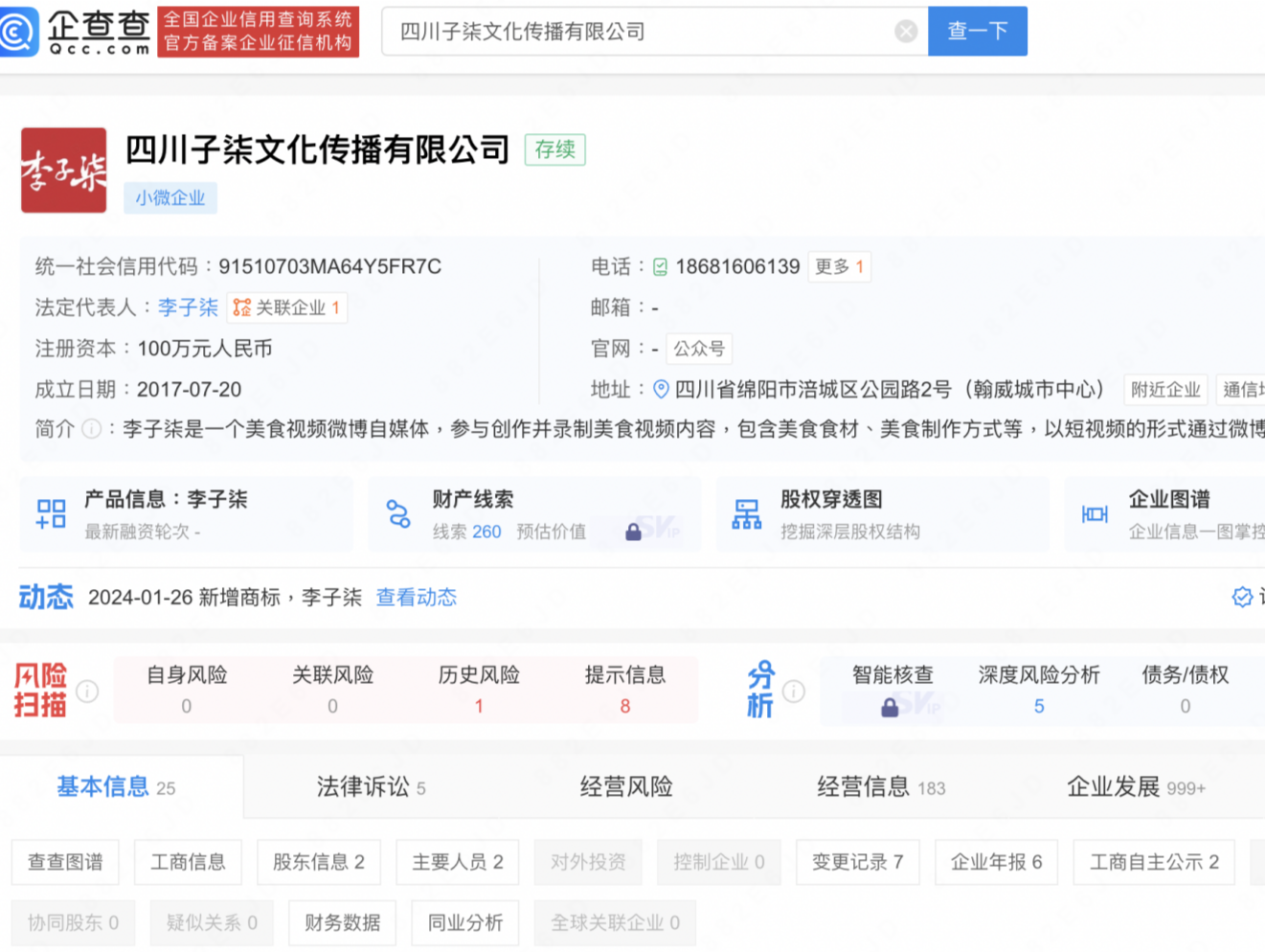Jump to the 企业年报 6 section
Screen dimensions: 1265x952
coord(996,862)
